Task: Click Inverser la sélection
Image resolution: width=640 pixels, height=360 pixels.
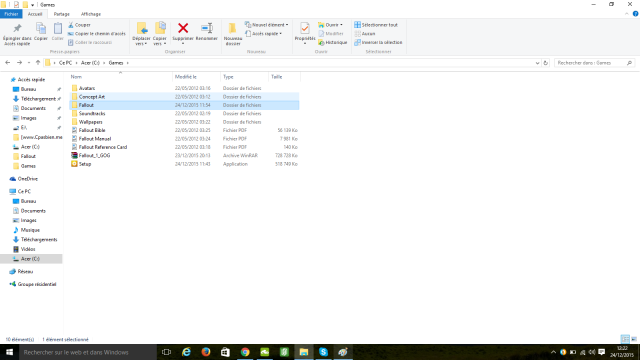Action: [378, 42]
